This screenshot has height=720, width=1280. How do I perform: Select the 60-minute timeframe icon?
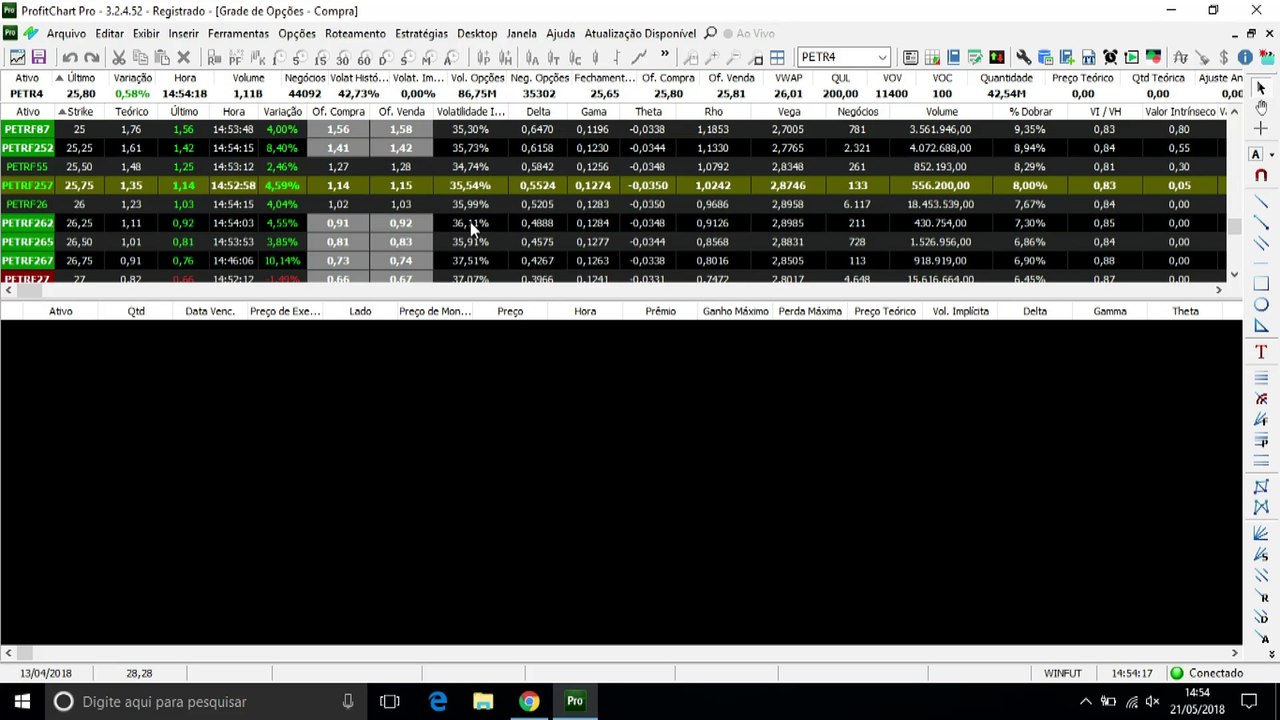click(x=364, y=58)
